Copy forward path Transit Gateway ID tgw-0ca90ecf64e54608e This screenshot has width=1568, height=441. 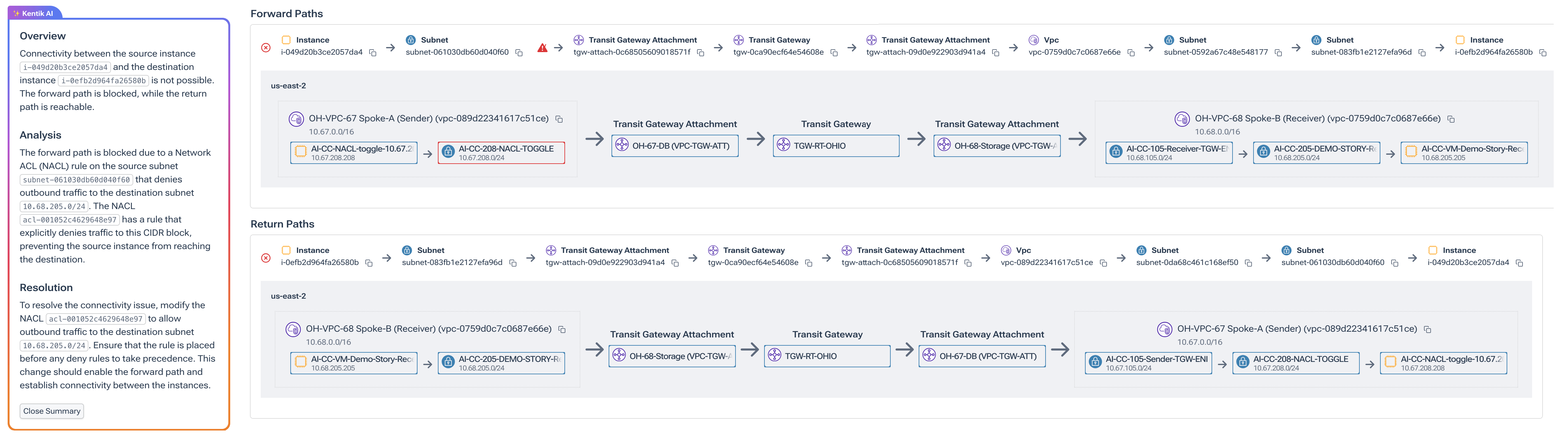coord(834,53)
